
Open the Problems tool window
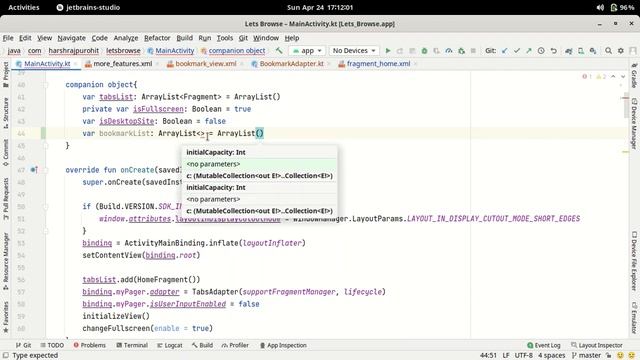coord(89,345)
